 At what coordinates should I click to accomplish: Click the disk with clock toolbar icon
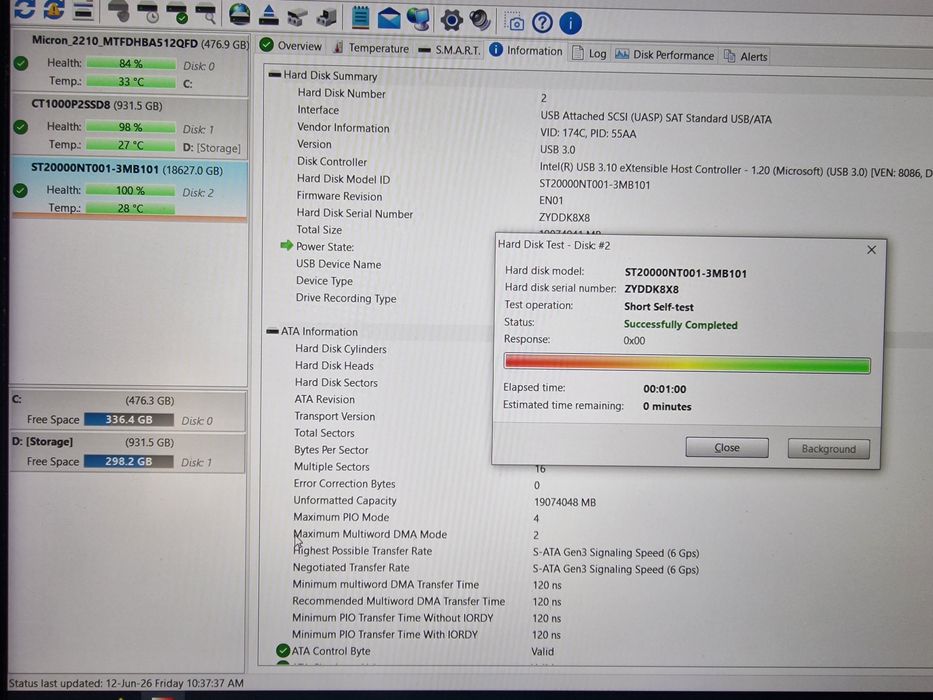(148, 11)
